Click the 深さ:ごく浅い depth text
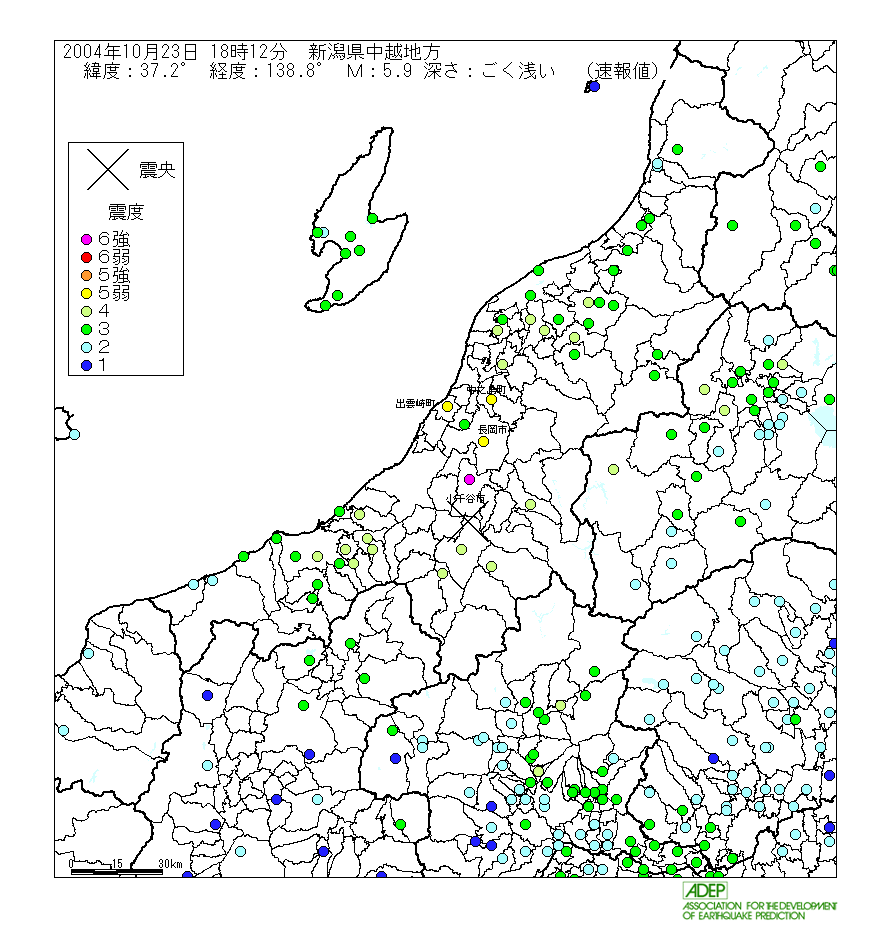The width and height of the screenshot is (895, 925). point(489,71)
